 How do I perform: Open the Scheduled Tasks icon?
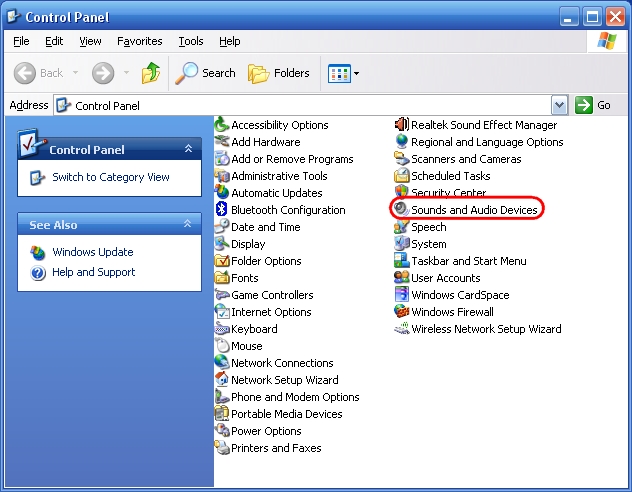click(x=401, y=176)
